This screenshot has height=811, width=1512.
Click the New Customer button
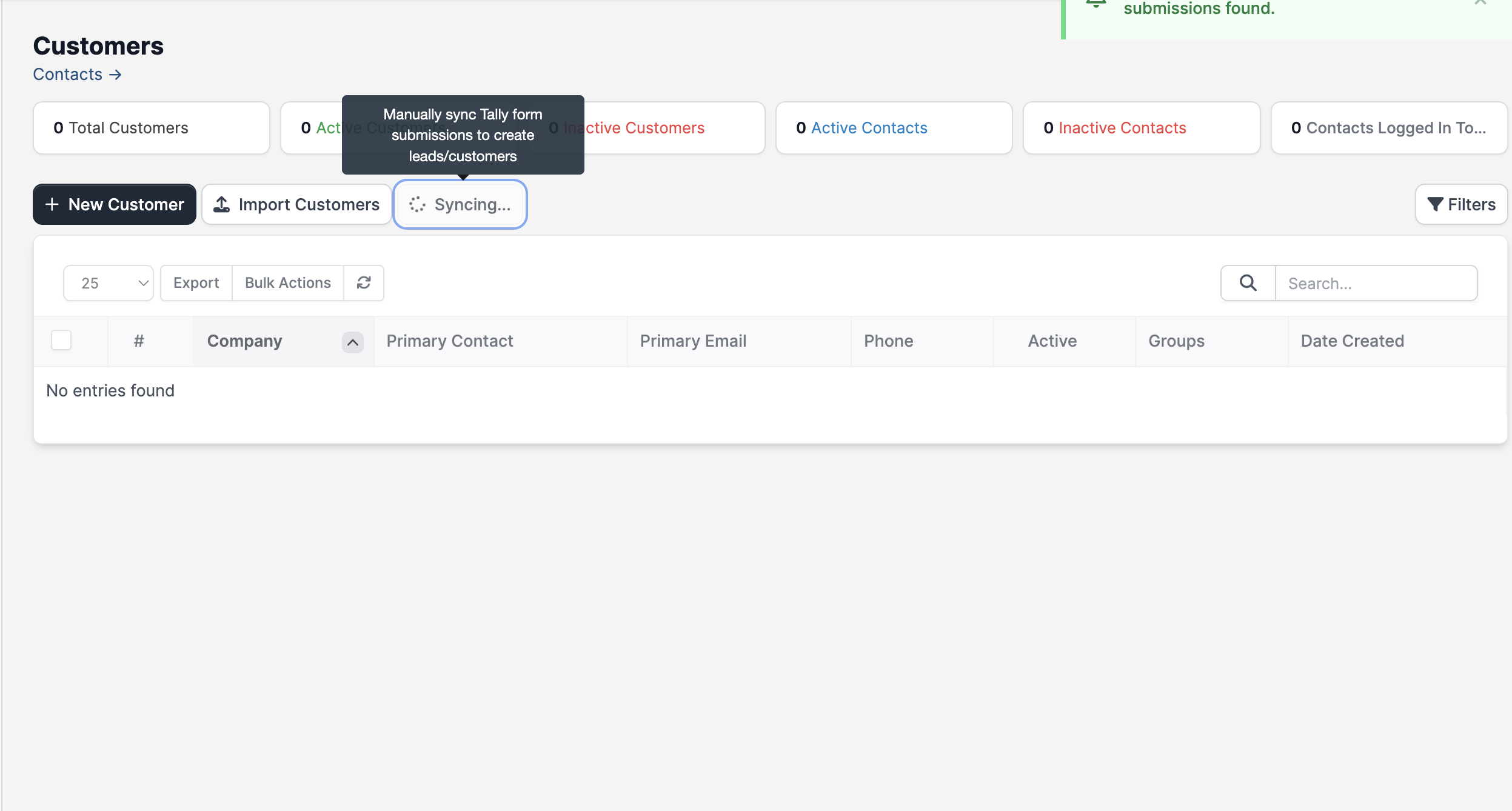pos(115,205)
